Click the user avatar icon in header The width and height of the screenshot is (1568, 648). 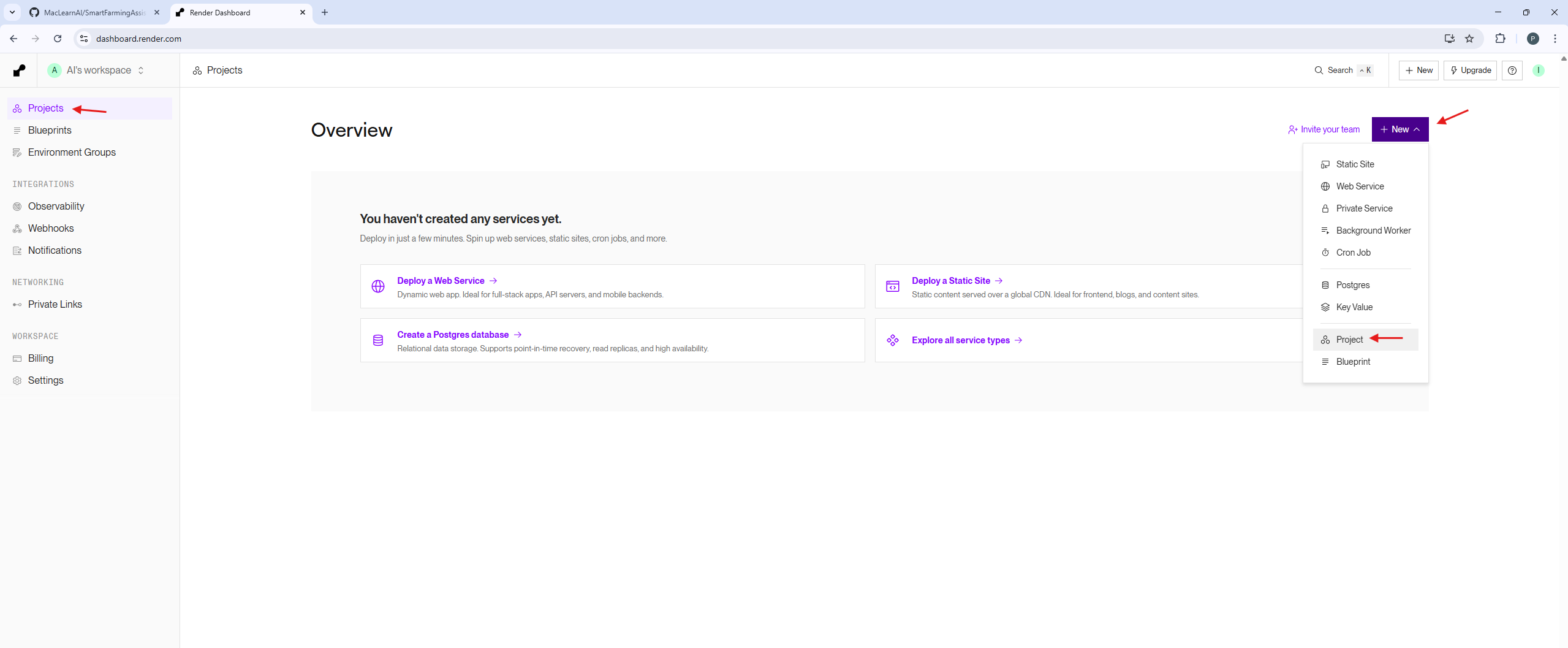[1538, 71]
